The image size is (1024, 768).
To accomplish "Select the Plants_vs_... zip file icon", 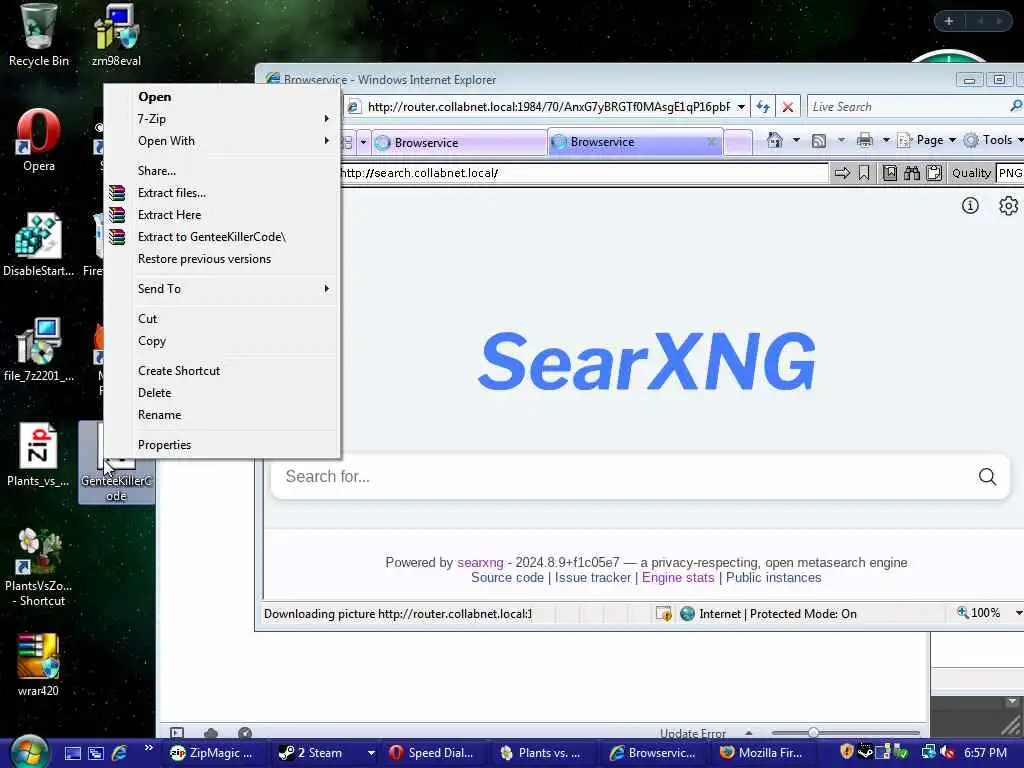I will (x=38, y=455).
